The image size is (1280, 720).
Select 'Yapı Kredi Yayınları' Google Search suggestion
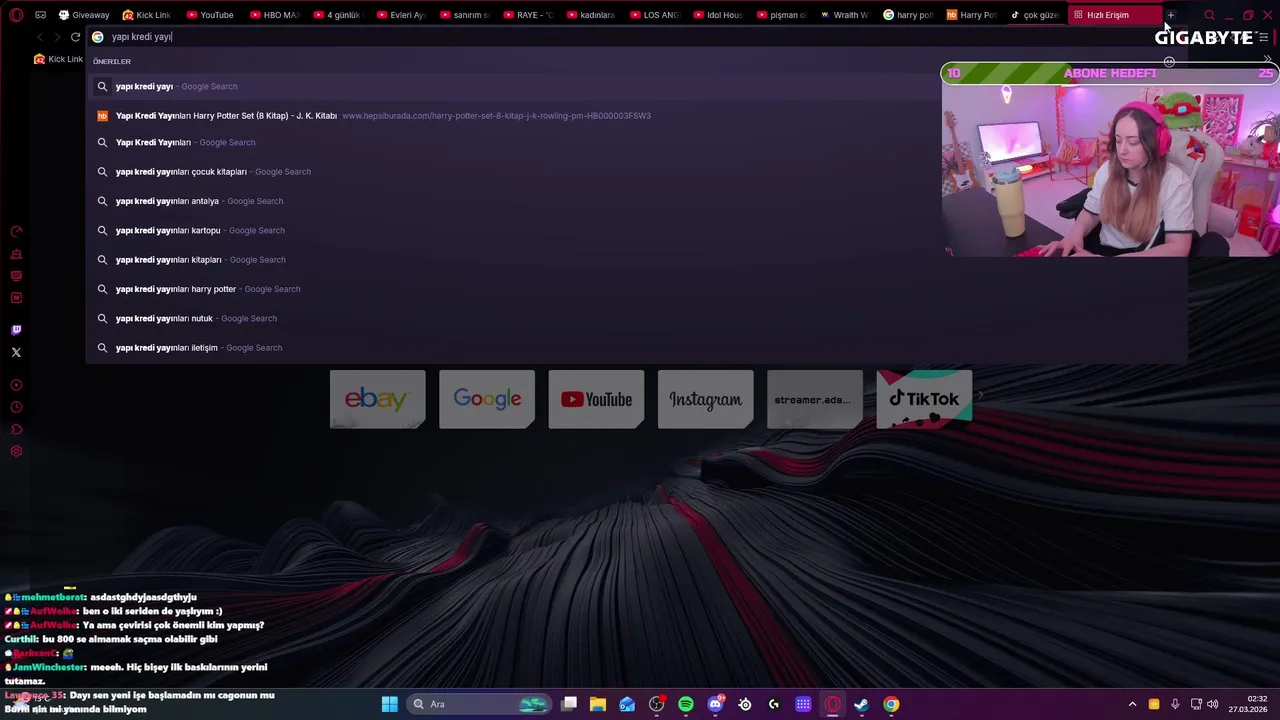[x=636, y=142]
